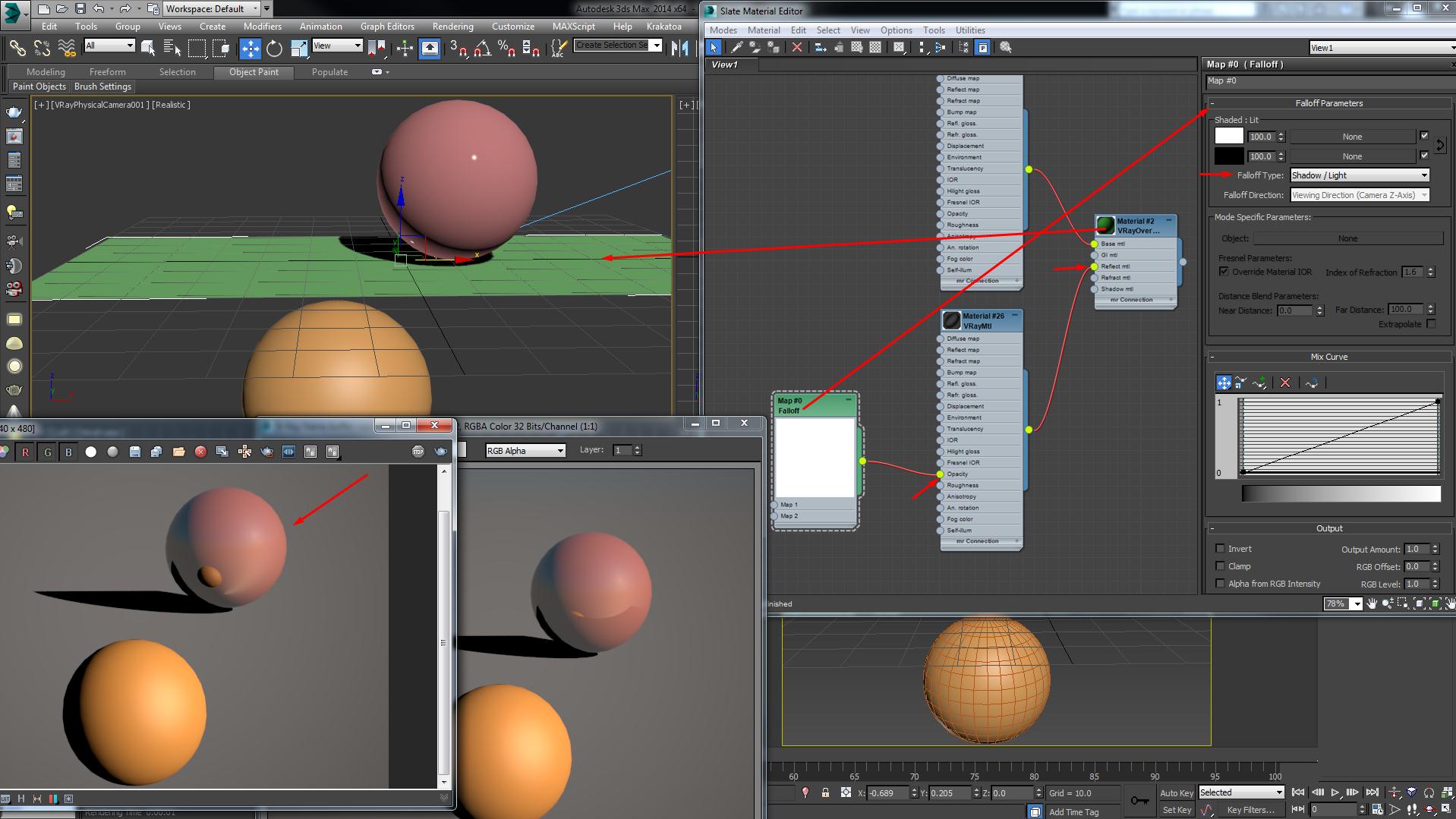Click the Brush Settings button
The image size is (1456, 819).
tap(102, 87)
